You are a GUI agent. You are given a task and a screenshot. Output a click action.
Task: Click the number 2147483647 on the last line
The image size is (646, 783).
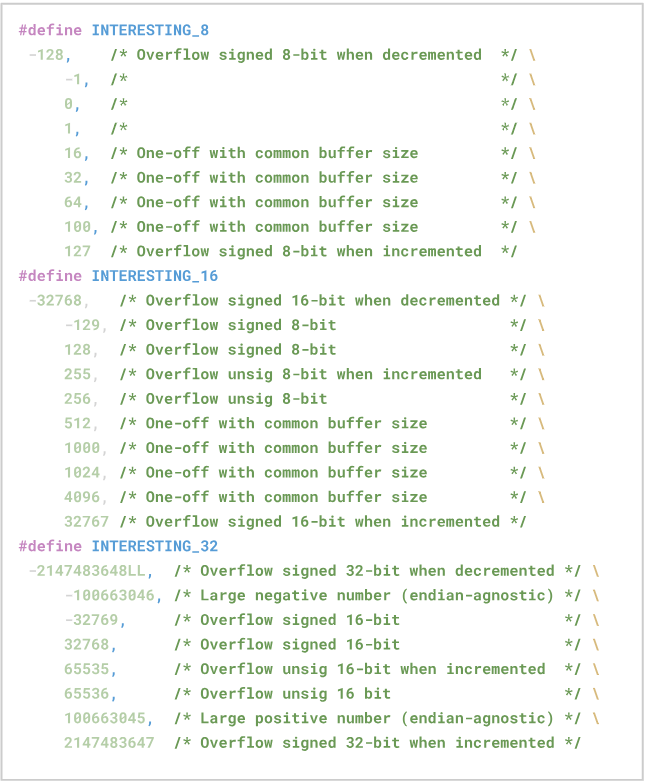coord(109,742)
